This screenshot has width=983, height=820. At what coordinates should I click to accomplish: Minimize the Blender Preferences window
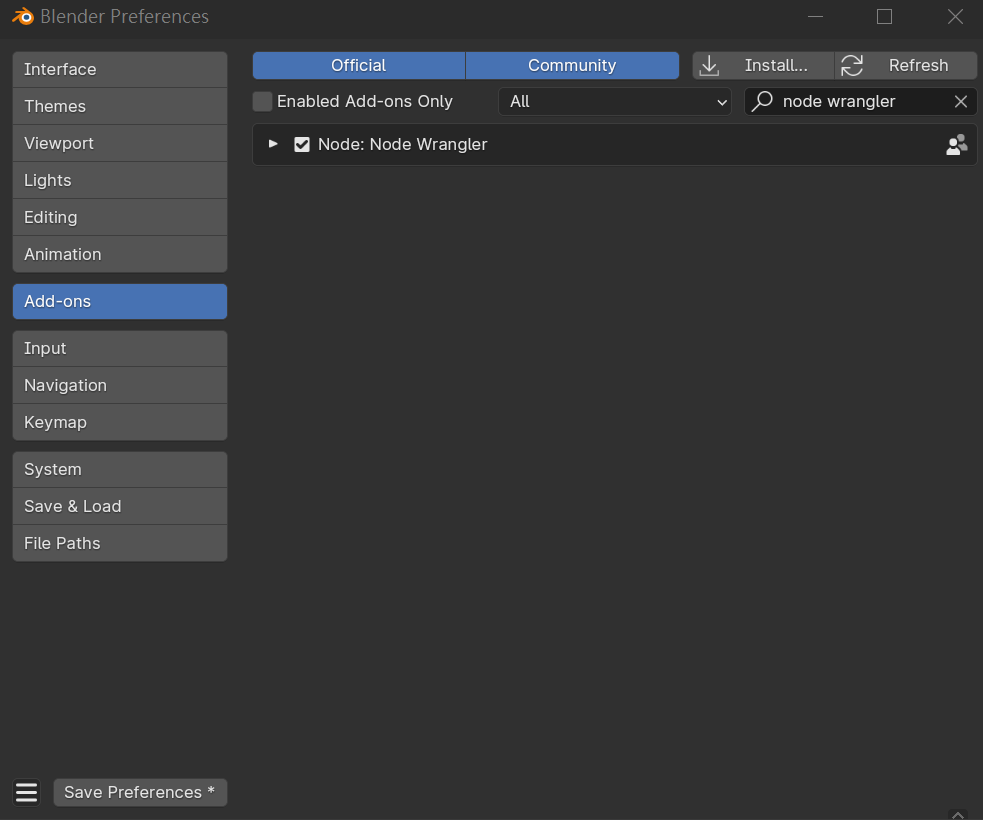815,16
